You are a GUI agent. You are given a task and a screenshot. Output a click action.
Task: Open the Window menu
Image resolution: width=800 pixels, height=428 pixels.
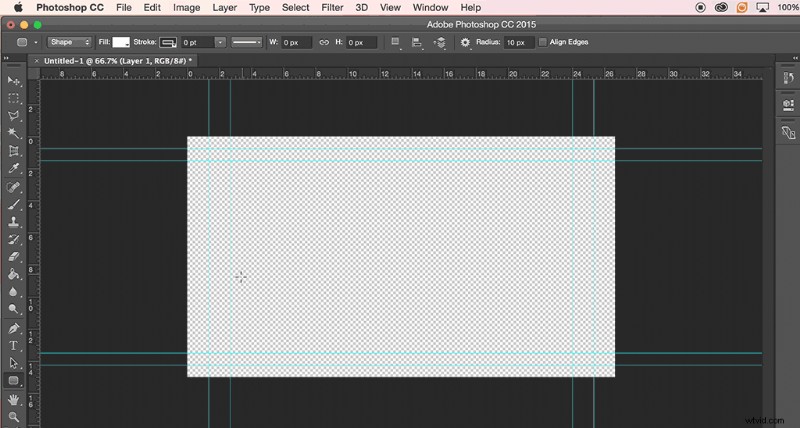430,8
